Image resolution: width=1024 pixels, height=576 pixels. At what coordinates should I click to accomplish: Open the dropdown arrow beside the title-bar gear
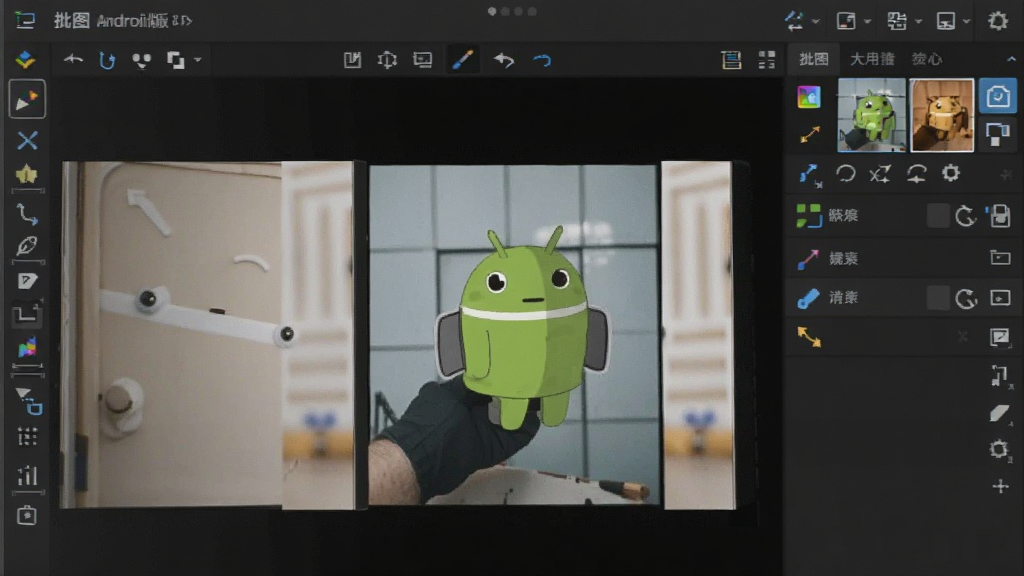pyautogui.click(x=967, y=22)
